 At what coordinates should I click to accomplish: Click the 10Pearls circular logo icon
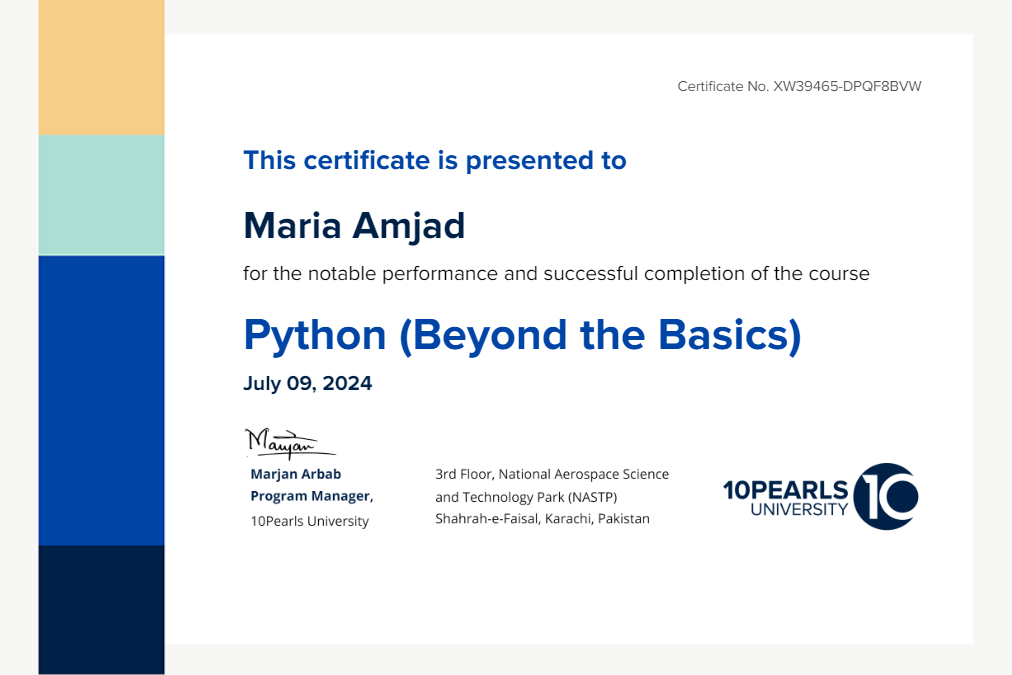tap(886, 496)
